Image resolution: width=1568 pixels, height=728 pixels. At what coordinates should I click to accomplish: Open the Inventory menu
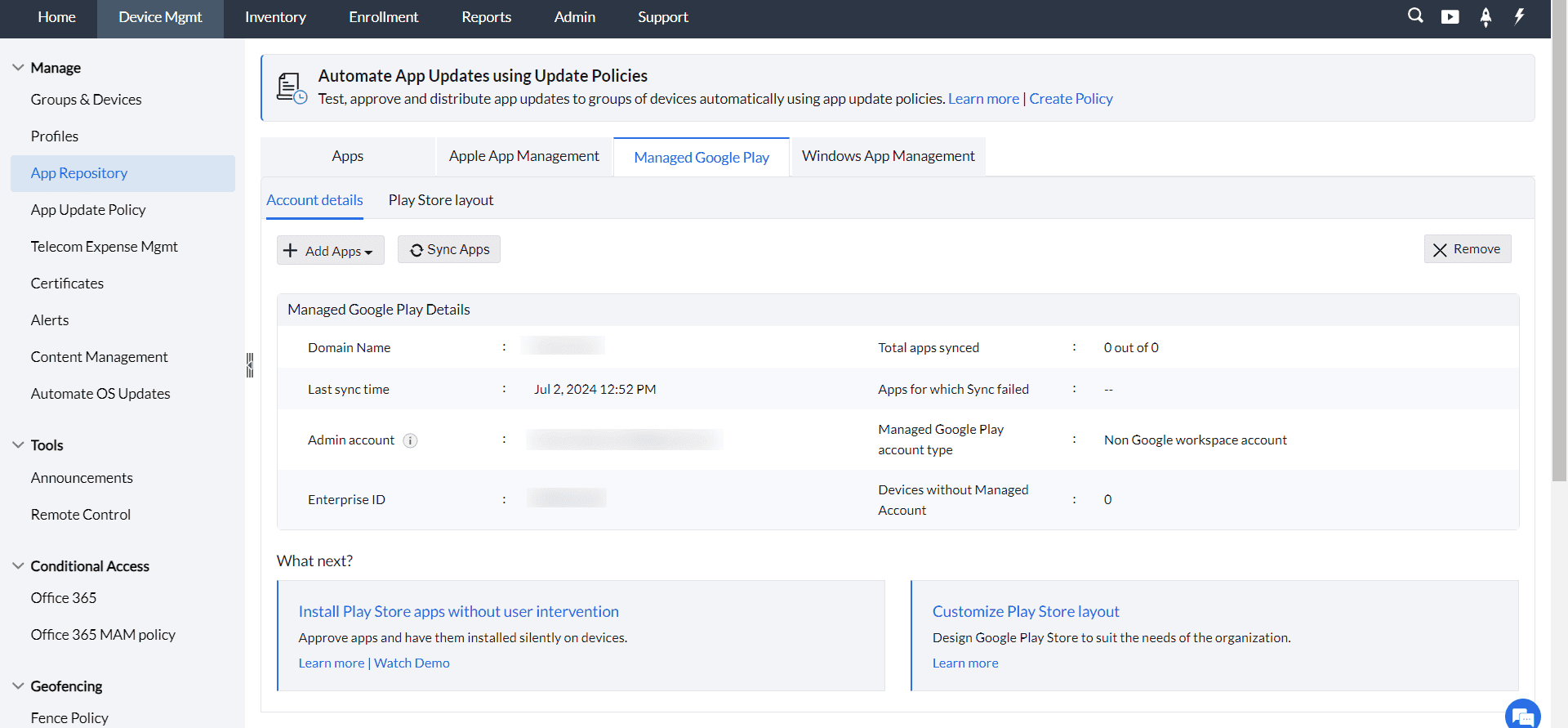pos(275,17)
